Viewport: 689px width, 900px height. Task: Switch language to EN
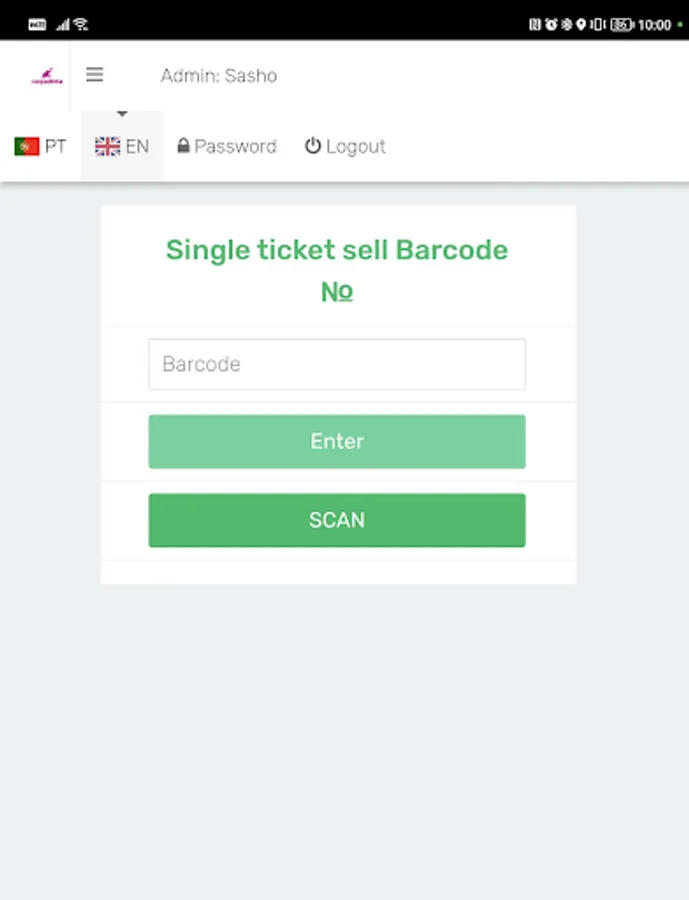pos(122,147)
